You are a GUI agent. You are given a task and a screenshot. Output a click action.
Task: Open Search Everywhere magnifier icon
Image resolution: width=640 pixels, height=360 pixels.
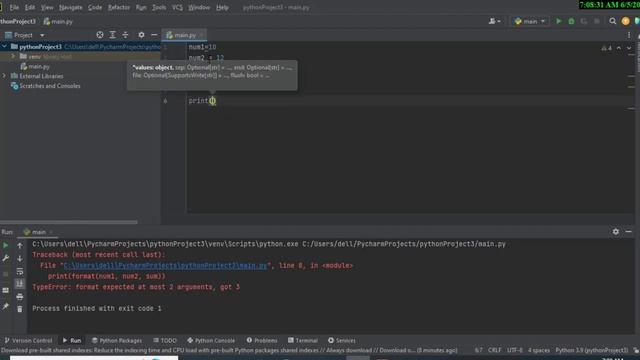coord(613,21)
